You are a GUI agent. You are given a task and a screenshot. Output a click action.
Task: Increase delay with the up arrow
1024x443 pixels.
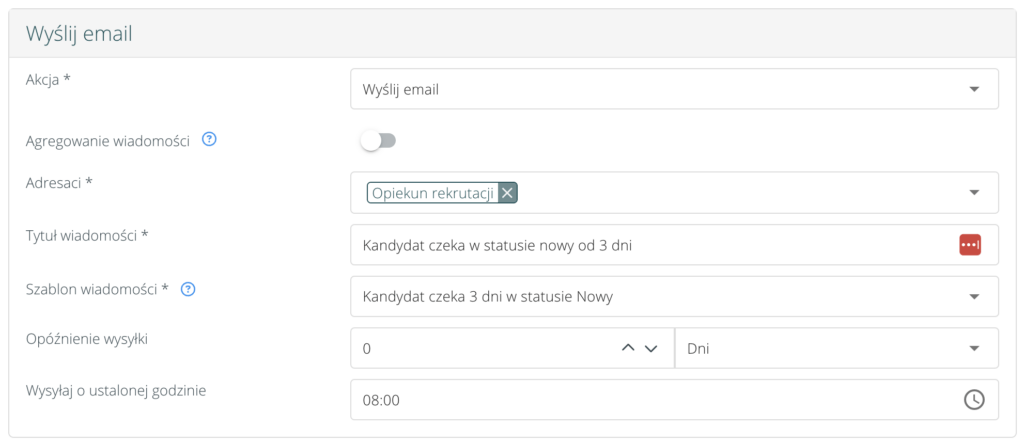tap(629, 348)
